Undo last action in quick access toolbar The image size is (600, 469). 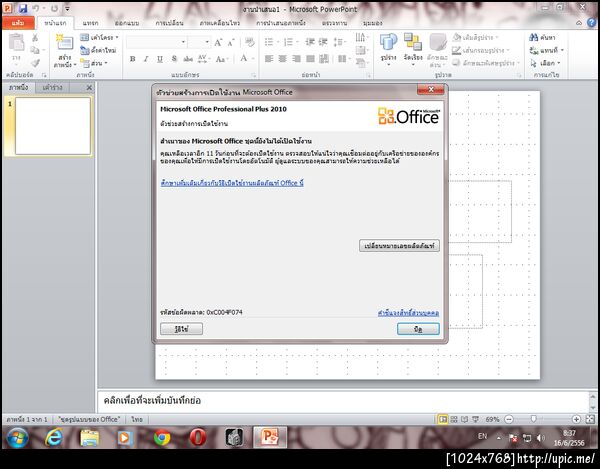[x=35, y=8]
